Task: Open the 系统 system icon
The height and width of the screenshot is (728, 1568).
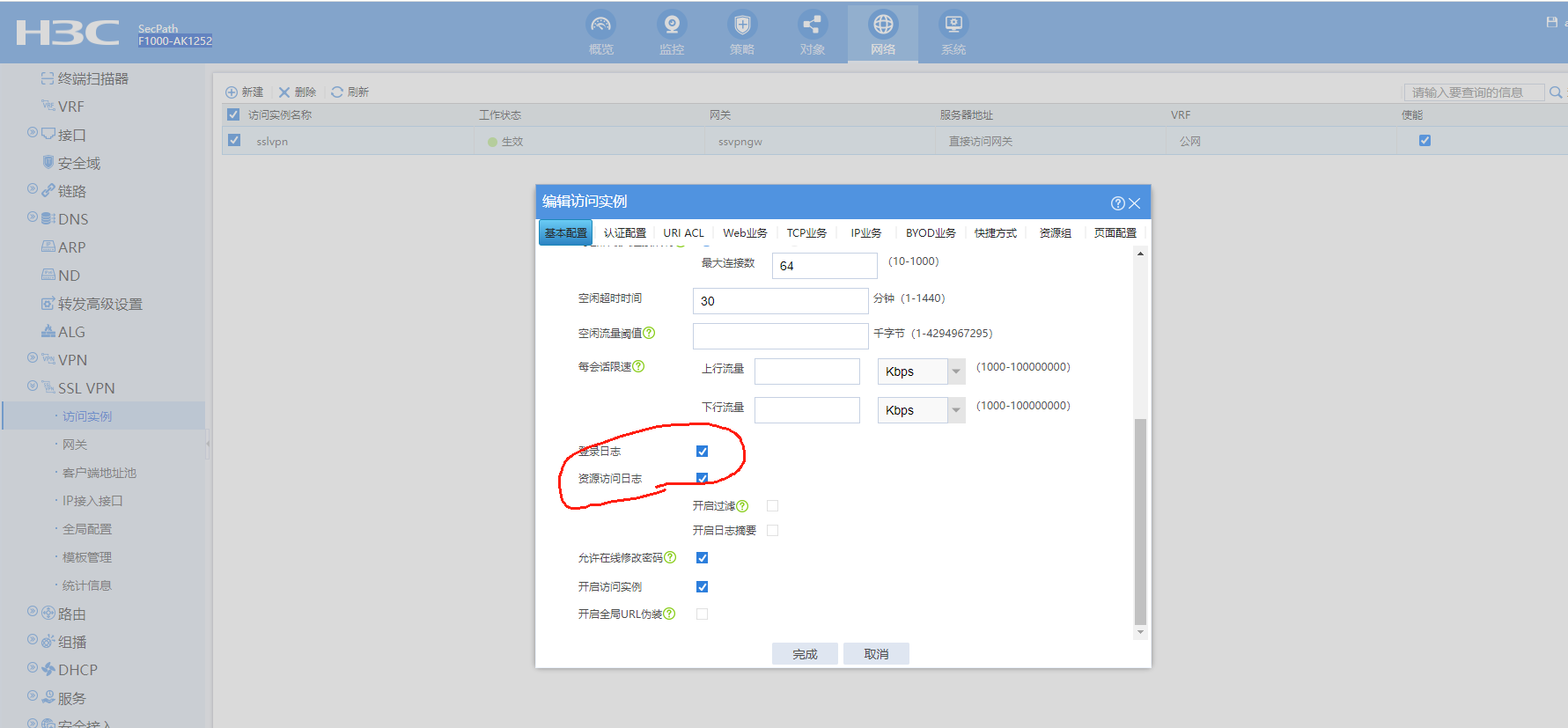Action: point(953,25)
